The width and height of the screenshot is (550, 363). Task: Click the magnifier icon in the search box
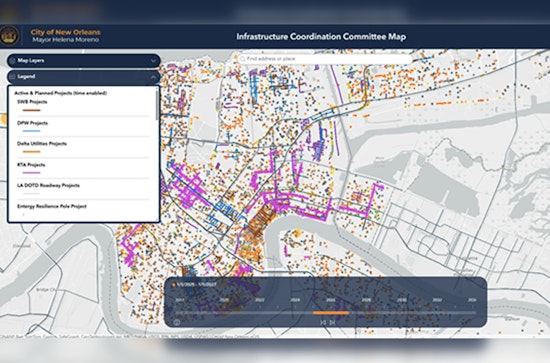pos(242,59)
